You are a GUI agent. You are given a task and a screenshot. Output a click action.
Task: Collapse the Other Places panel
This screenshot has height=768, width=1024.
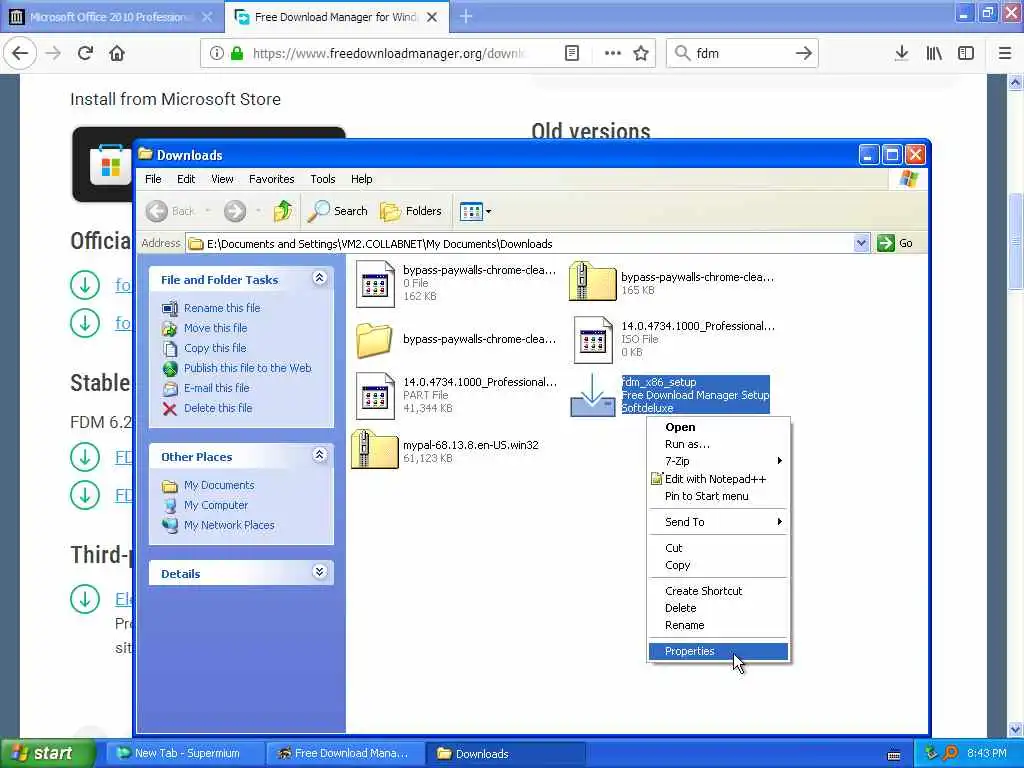click(x=319, y=455)
